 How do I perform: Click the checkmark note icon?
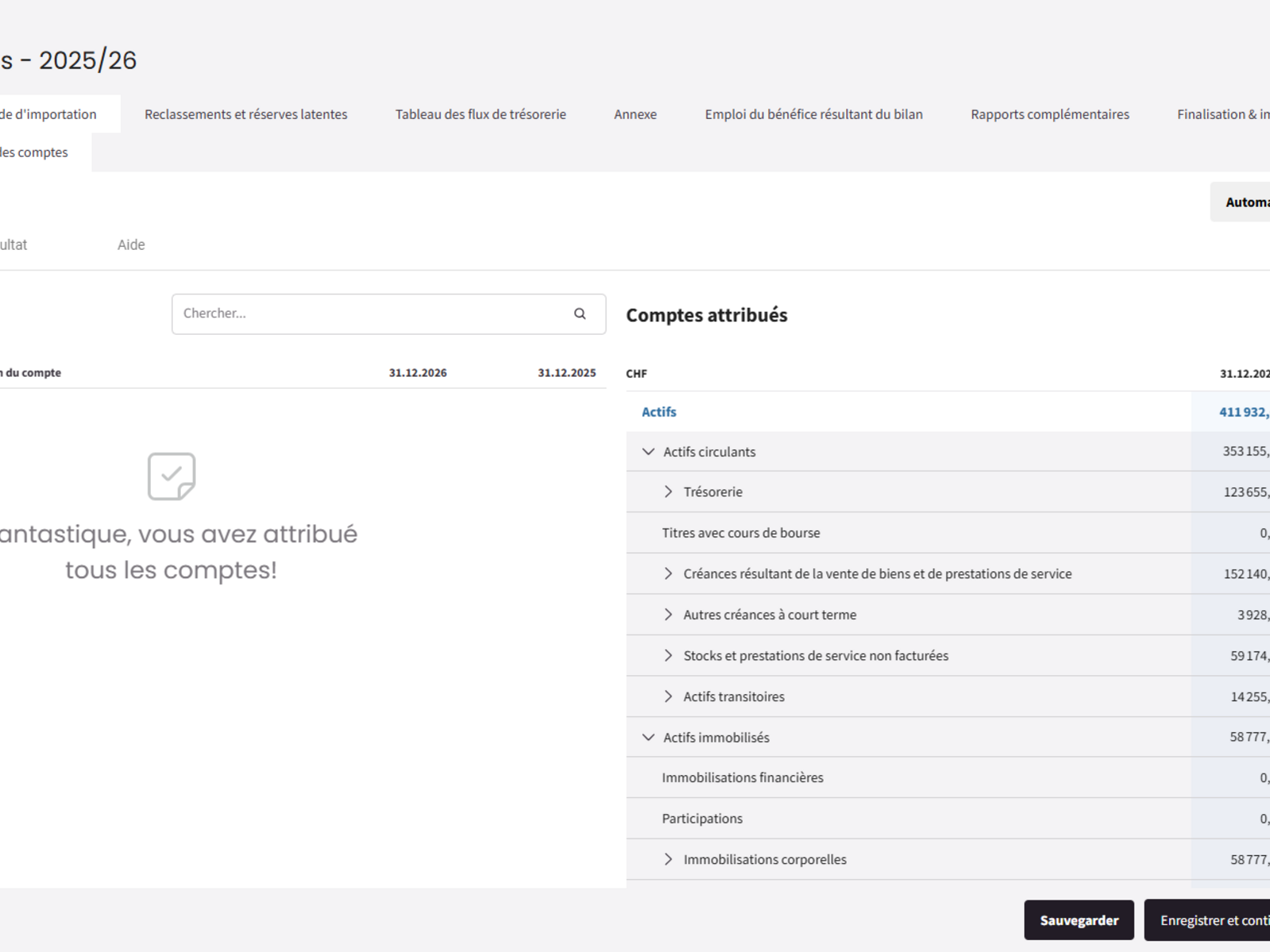(x=171, y=476)
